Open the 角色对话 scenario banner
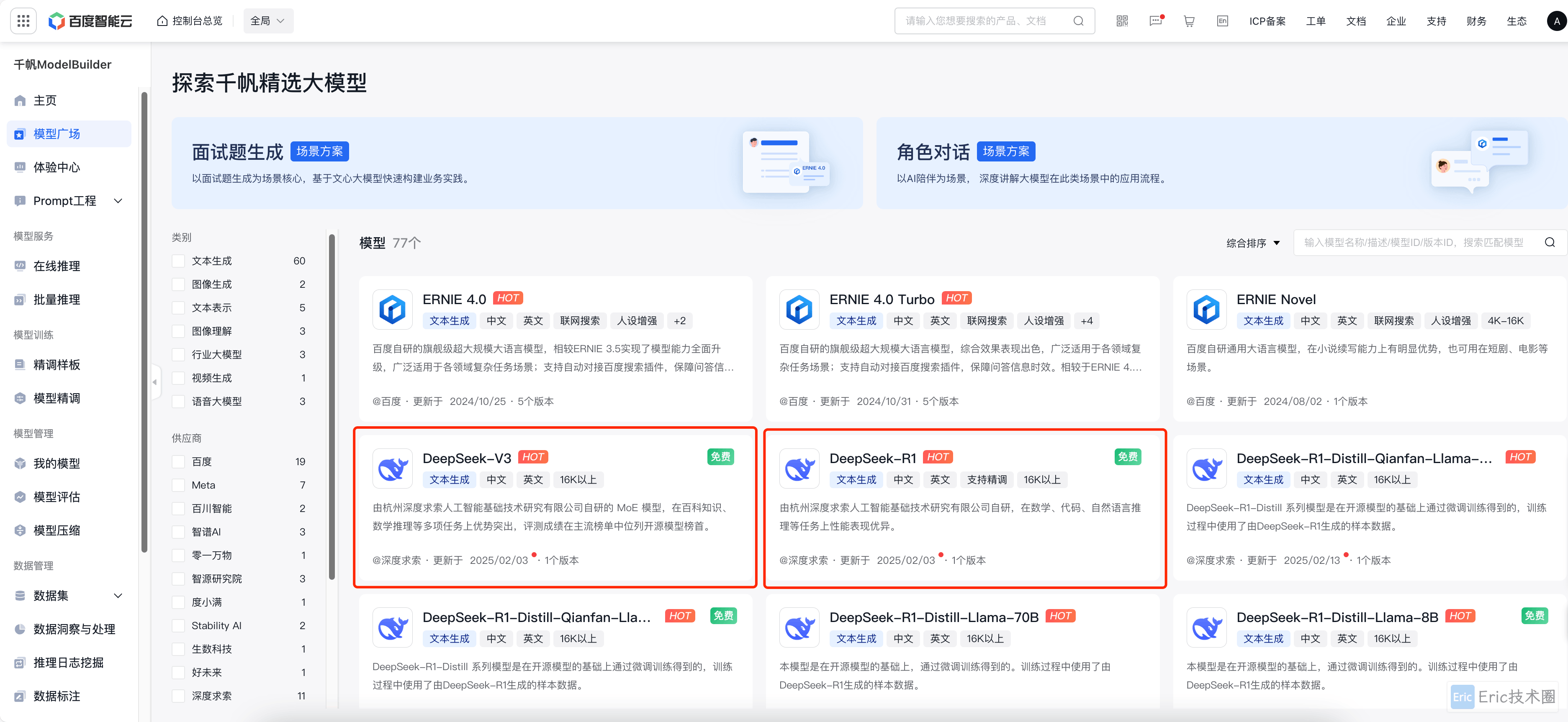 pyautogui.click(x=1222, y=163)
